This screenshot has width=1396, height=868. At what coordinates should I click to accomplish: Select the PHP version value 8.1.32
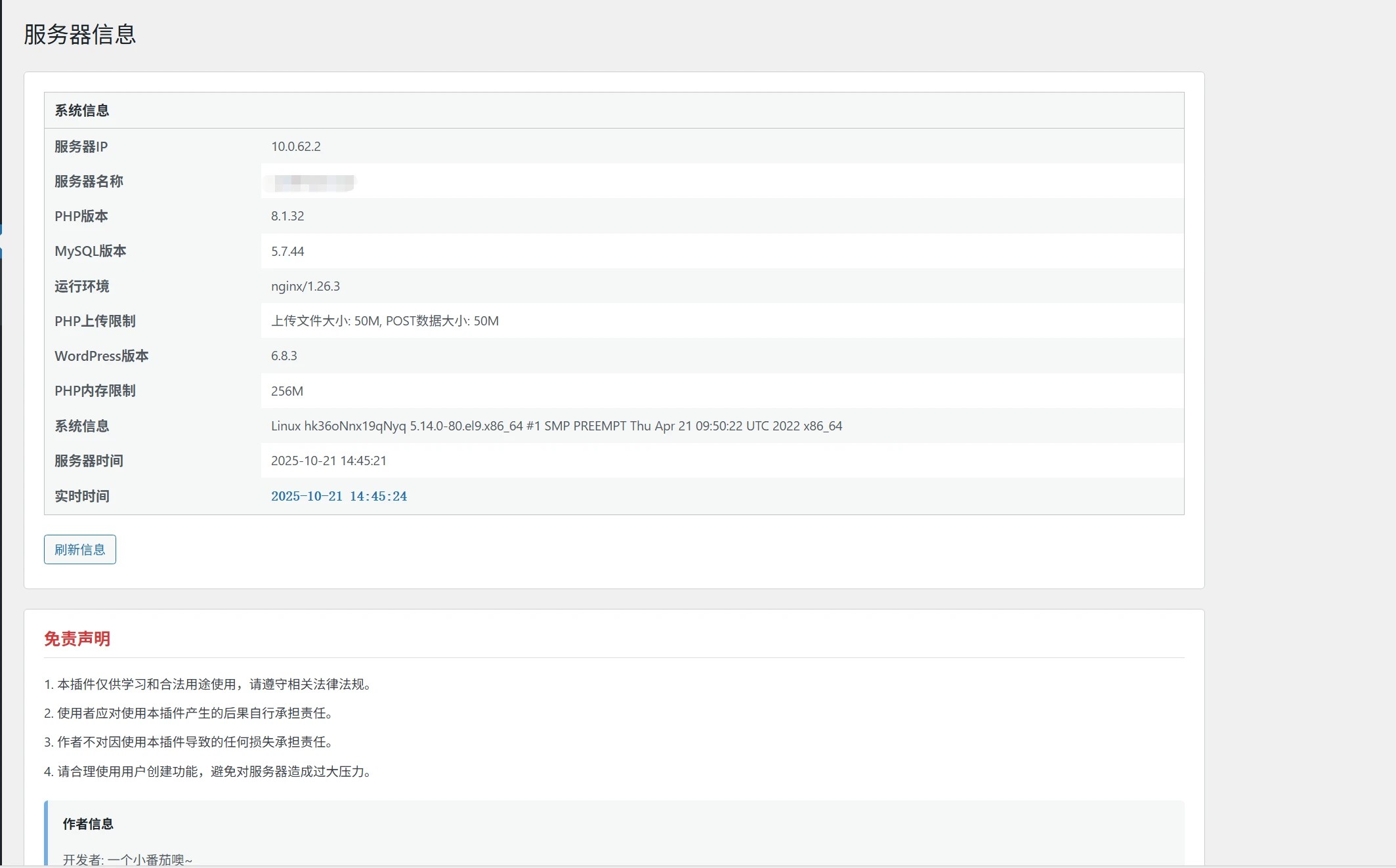287,216
